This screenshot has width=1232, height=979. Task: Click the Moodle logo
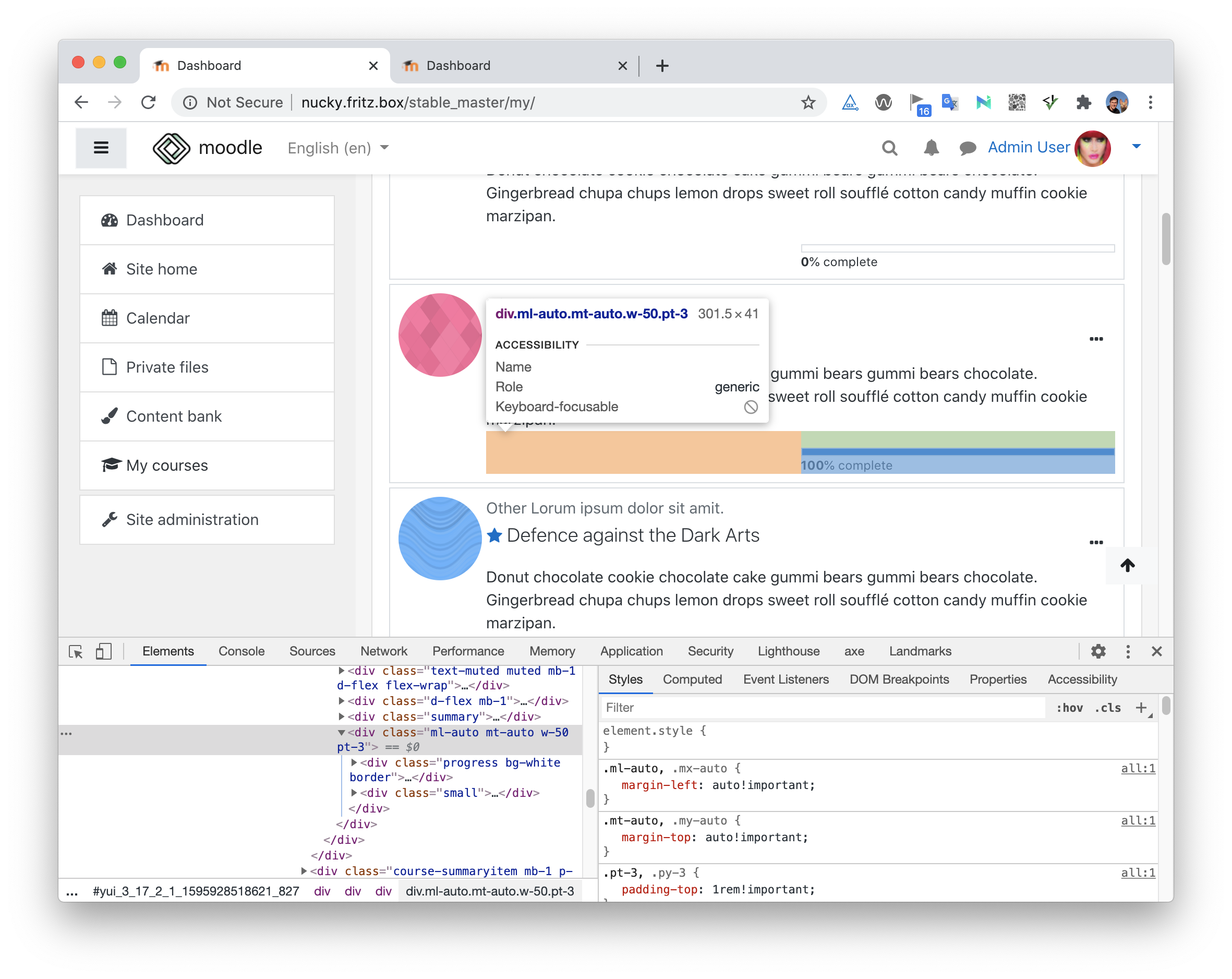point(208,148)
